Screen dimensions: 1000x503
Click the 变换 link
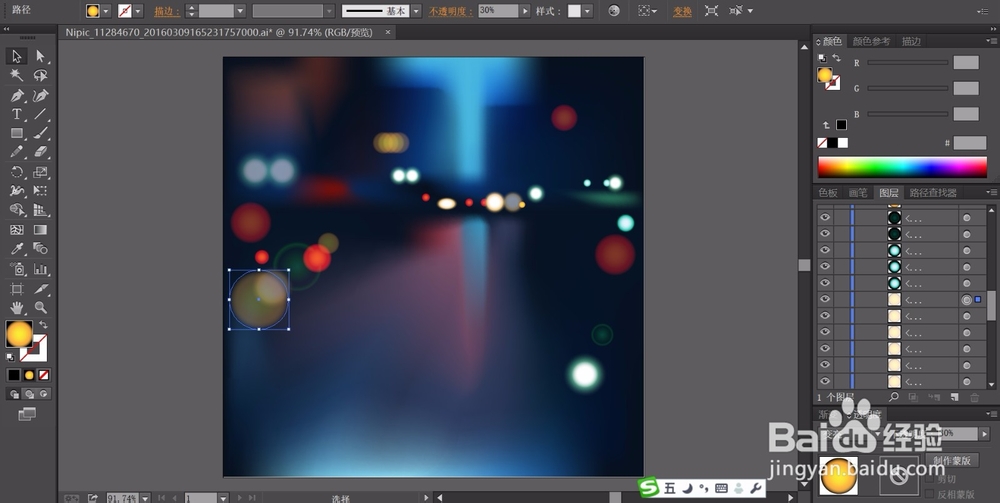[682, 11]
